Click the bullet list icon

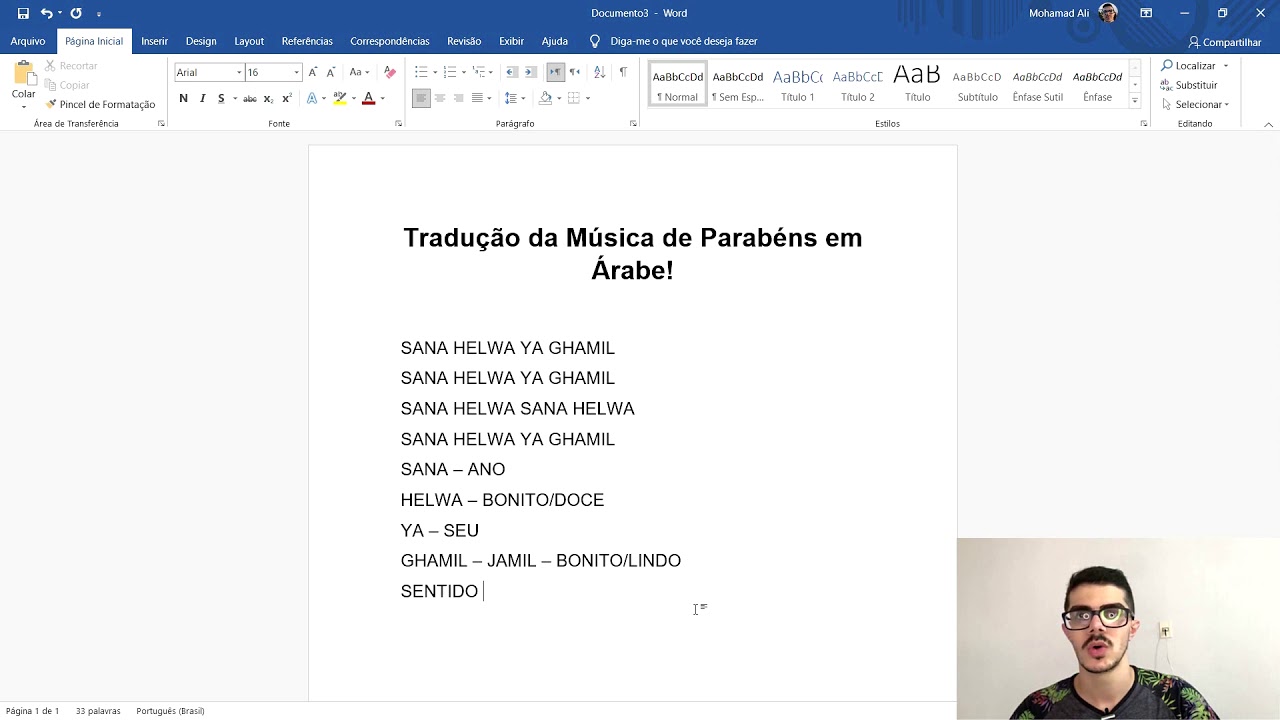[x=421, y=72]
